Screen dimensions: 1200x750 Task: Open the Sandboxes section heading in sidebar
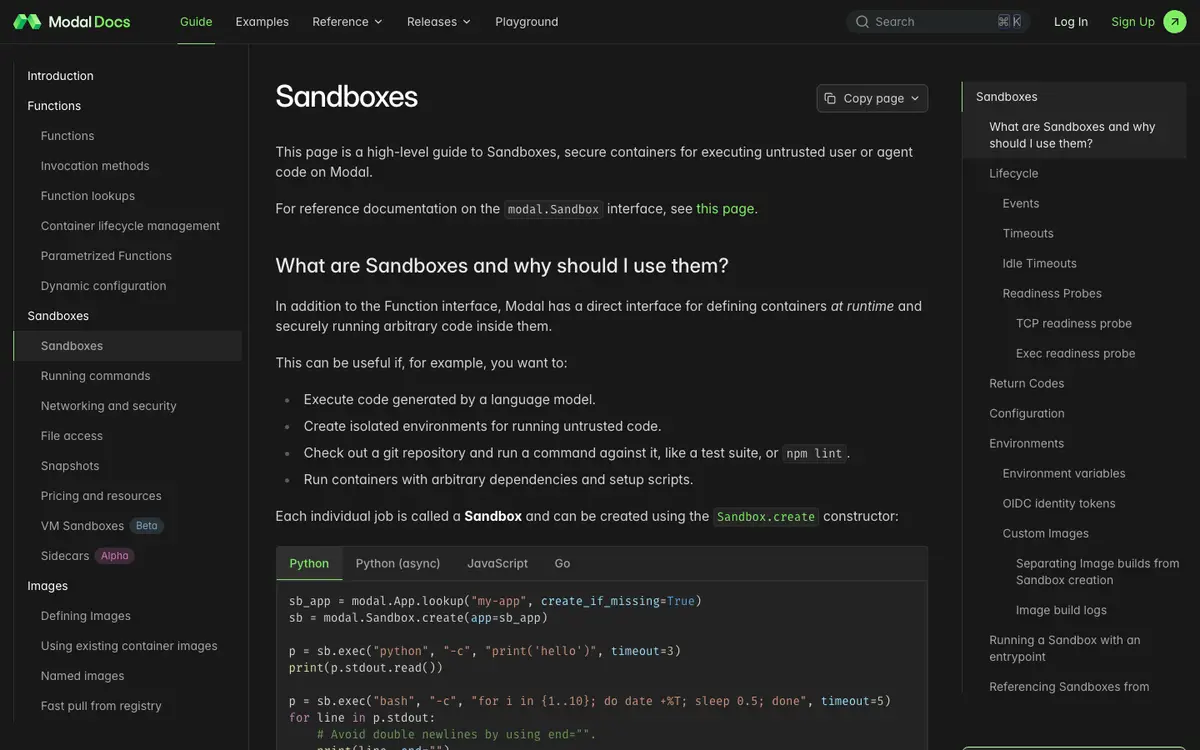(x=58, y=316)
